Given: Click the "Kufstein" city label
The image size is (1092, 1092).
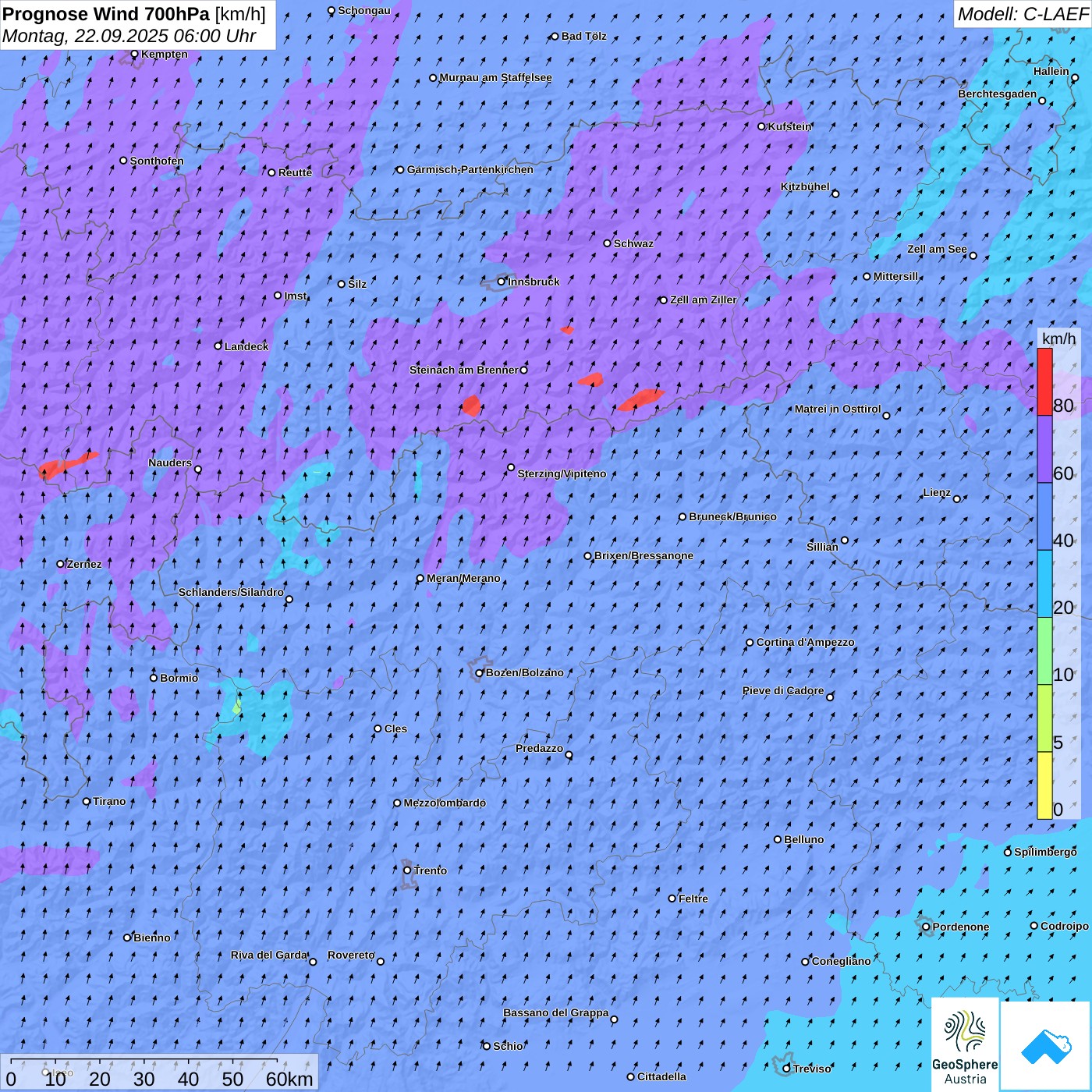Looking at the screenshot, I should pos(789,126).
